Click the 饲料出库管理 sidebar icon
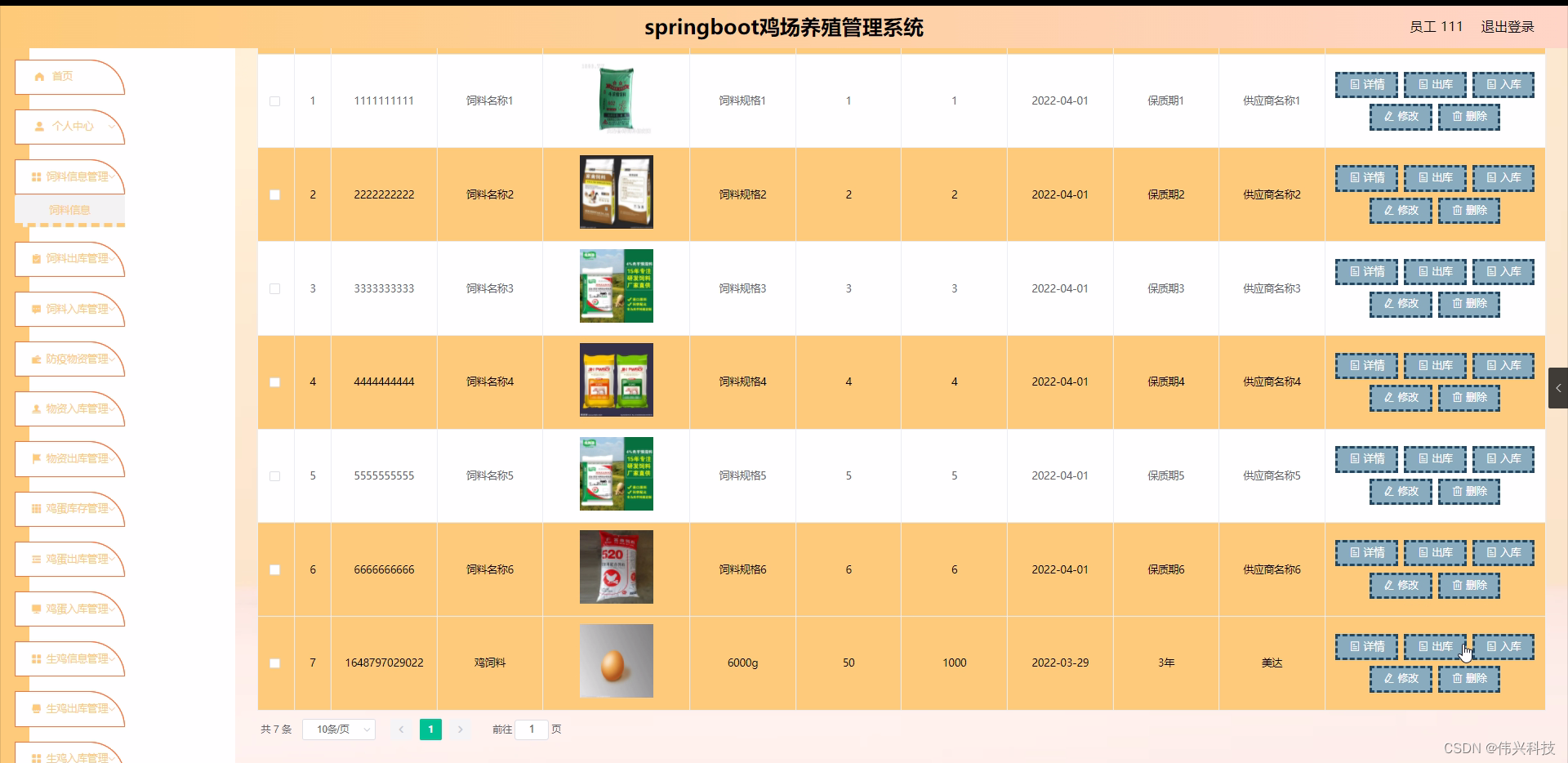Viewport: 1568px width, 763px height. 36,260
